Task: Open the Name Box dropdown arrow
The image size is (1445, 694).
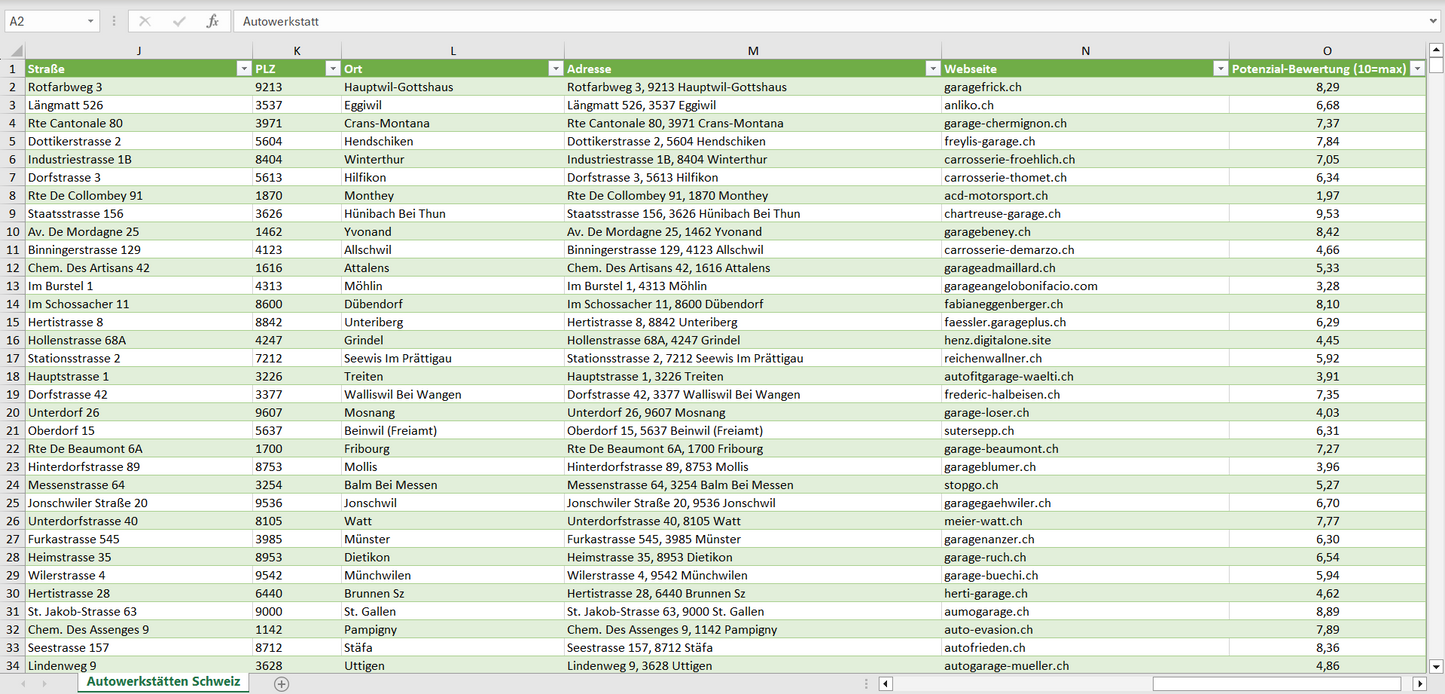Action: tap(91, 21)
